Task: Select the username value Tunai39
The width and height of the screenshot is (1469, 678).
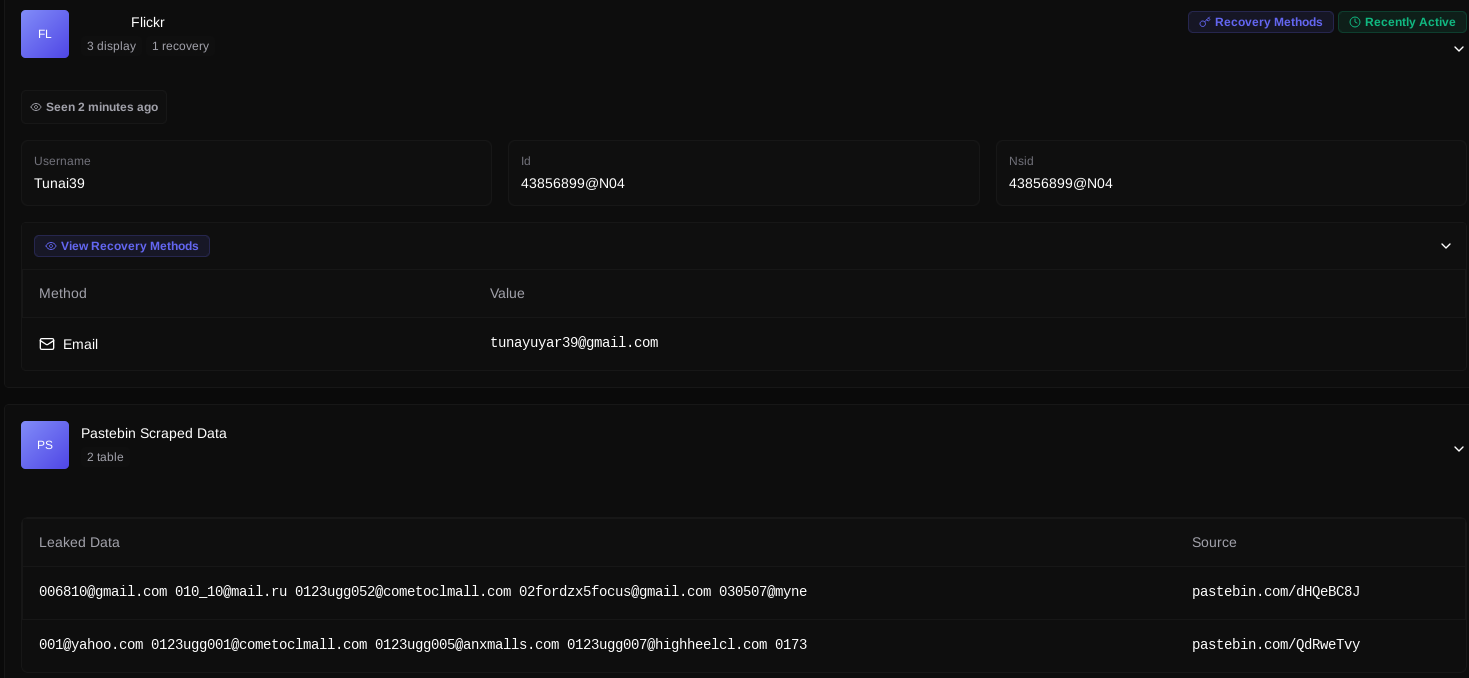Action: [59, 183]
